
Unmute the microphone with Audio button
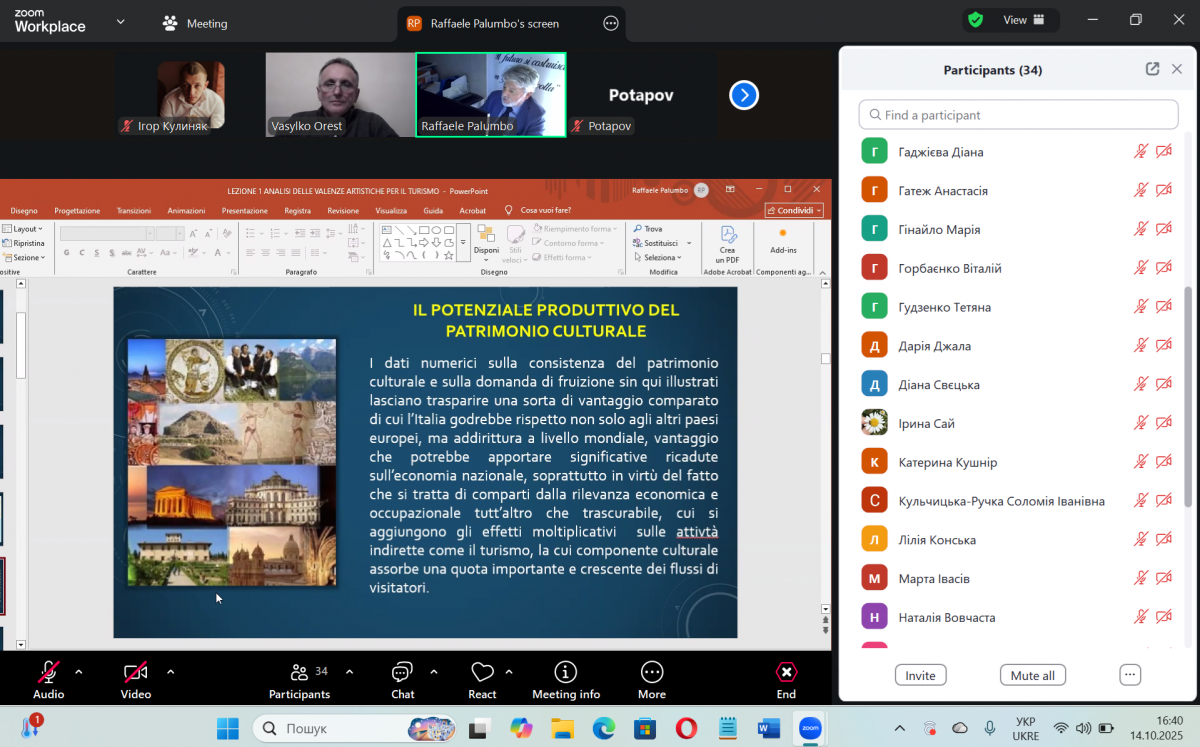click(x=48, y=672)
